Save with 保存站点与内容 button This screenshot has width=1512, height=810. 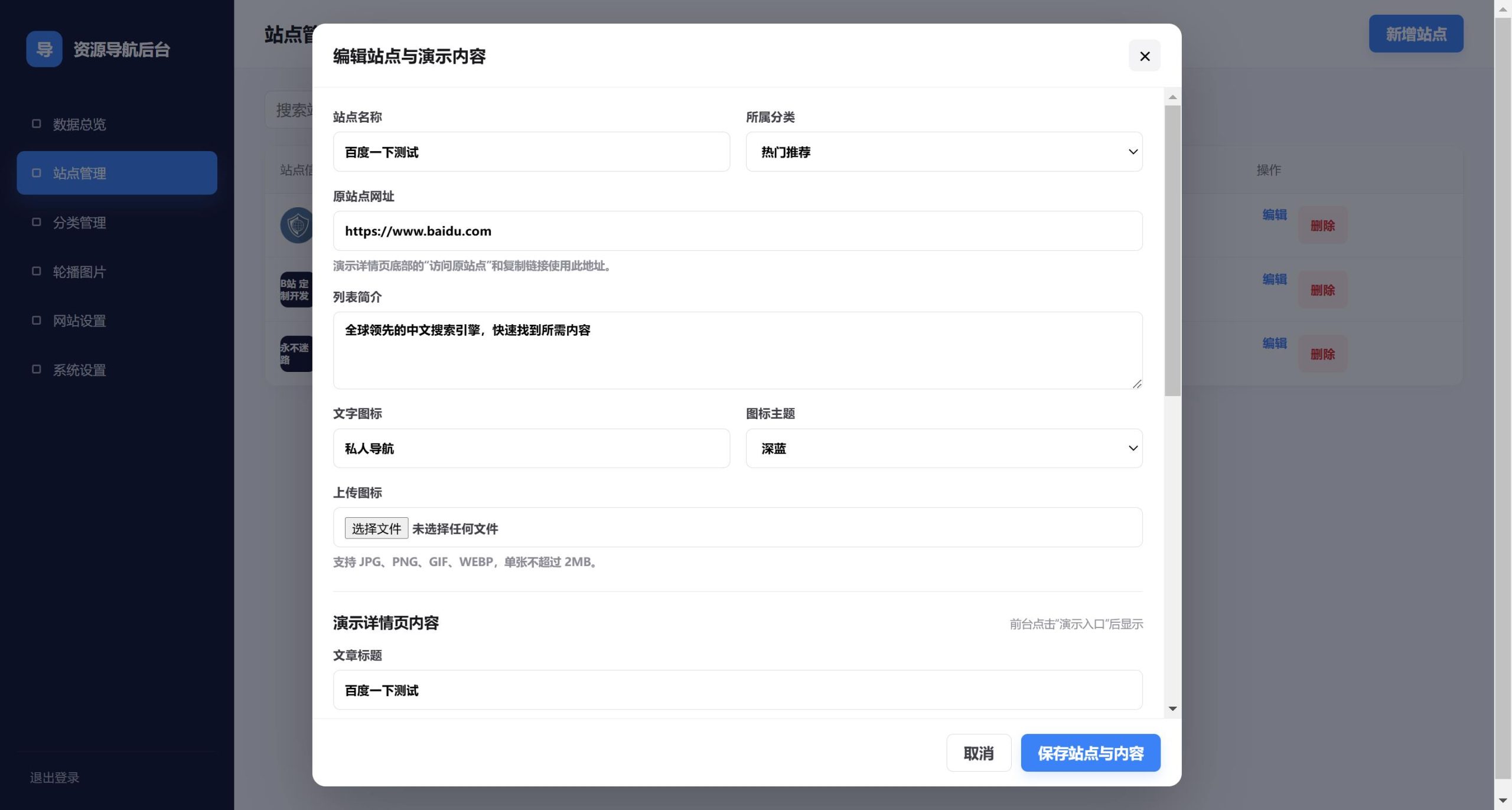[x=1090, y=753]
